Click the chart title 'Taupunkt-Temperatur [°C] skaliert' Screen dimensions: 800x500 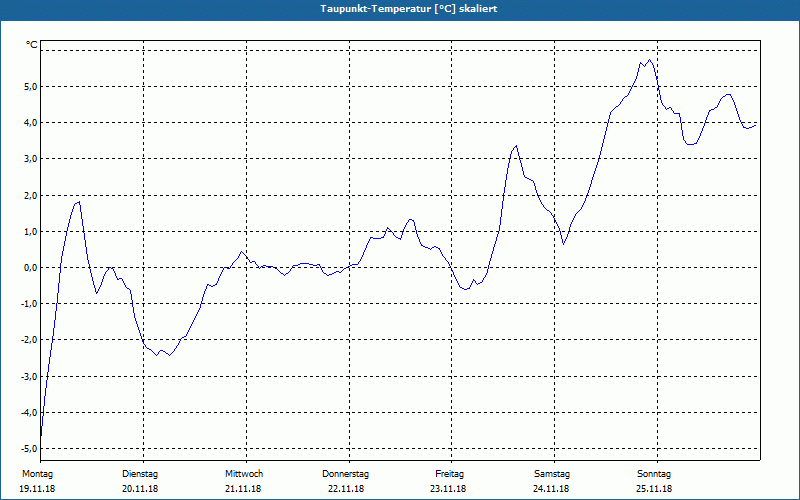(409, 9)
